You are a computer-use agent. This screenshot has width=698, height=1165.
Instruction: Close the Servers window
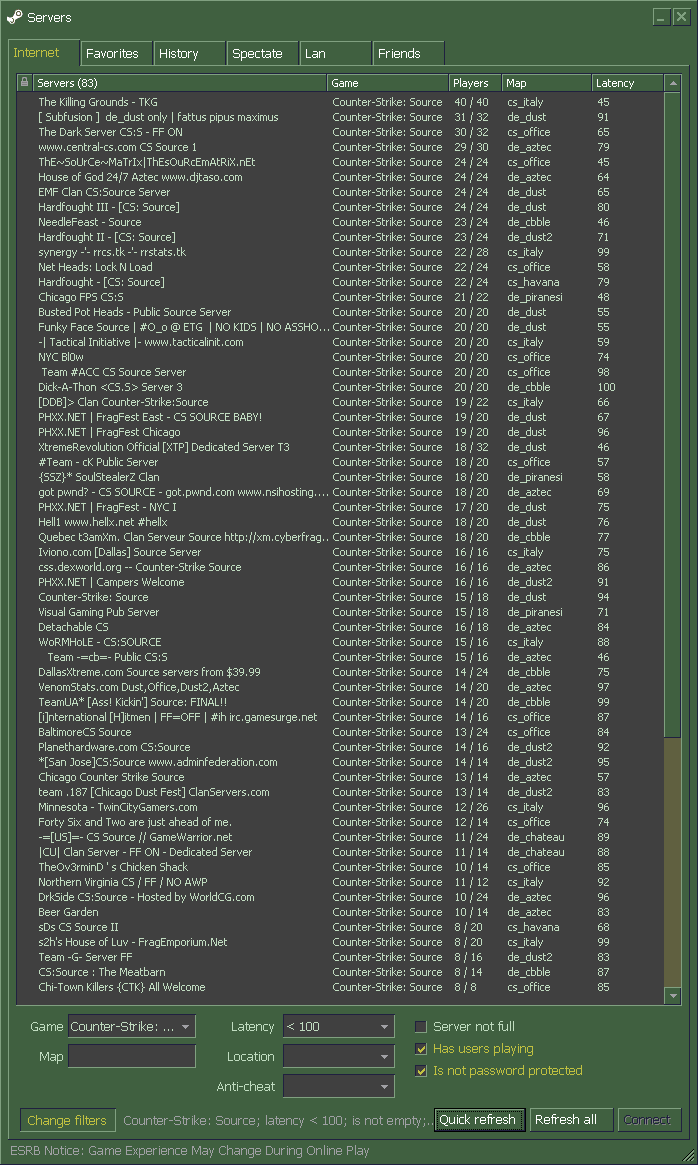click(x=681, y=17)
